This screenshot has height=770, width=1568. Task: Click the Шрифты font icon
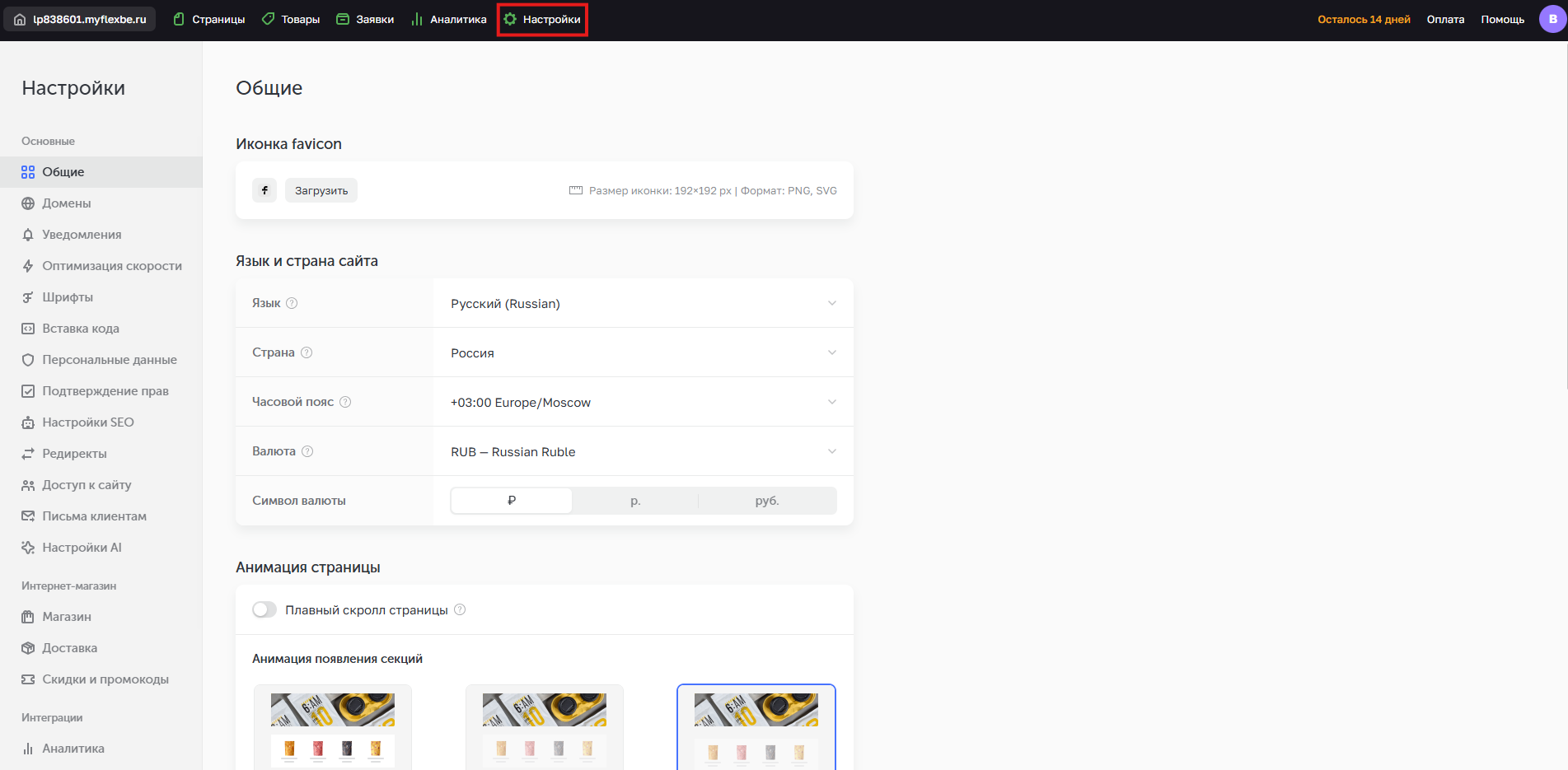click(28, 297)
